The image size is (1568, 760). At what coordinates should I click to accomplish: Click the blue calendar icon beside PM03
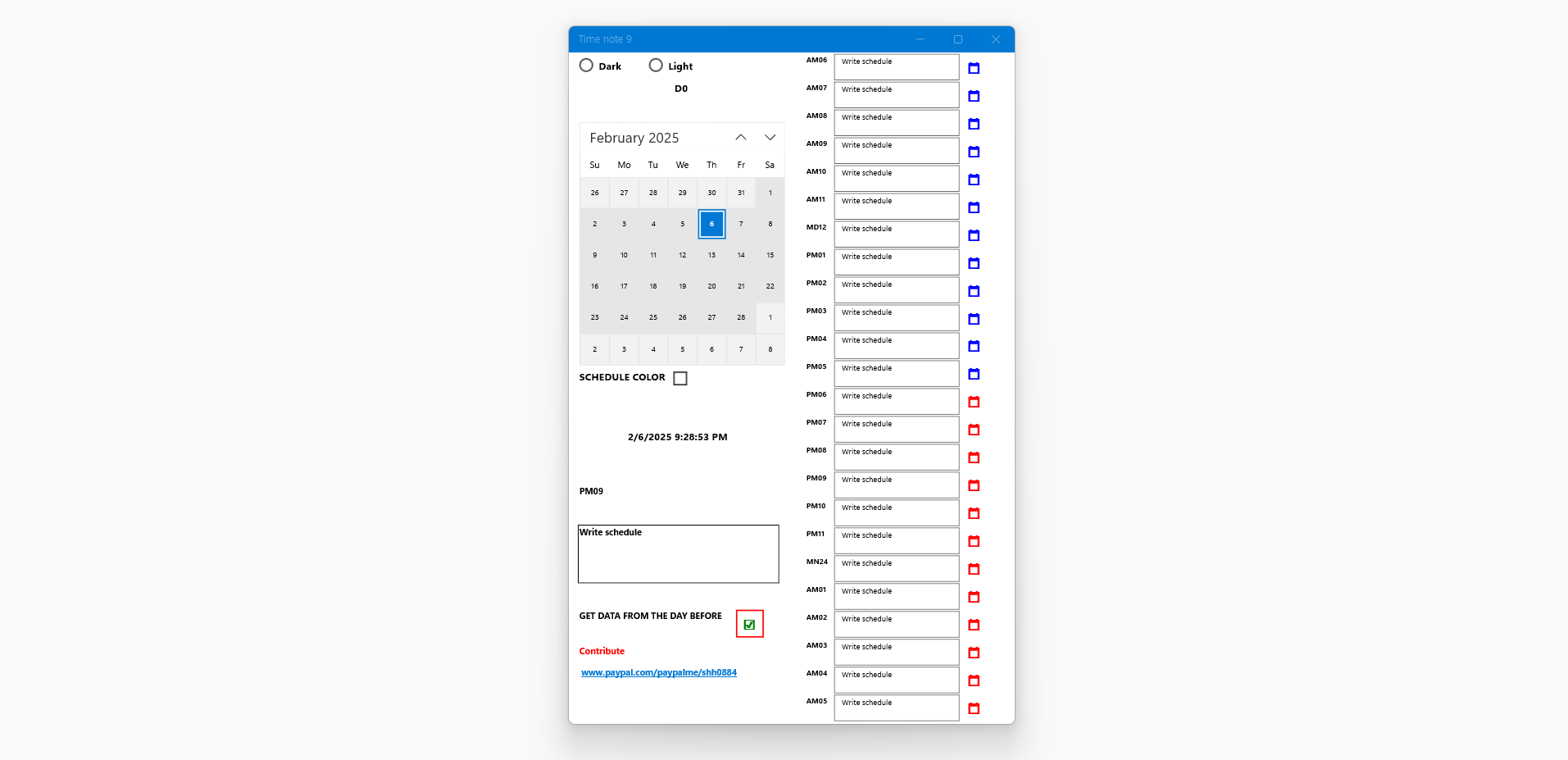(x=974, y=319)
